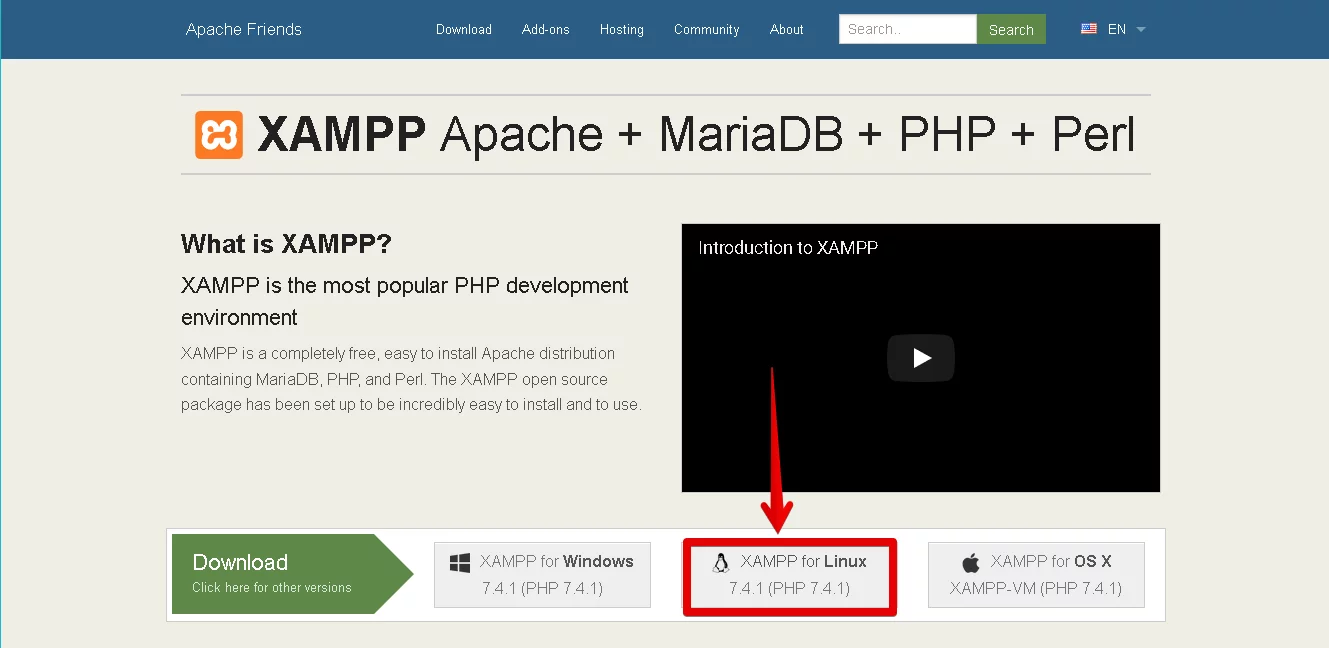Viewport: 1329px width, 648px height.
Task: Open the Download menu item
Action: click(x=464, y=29)
